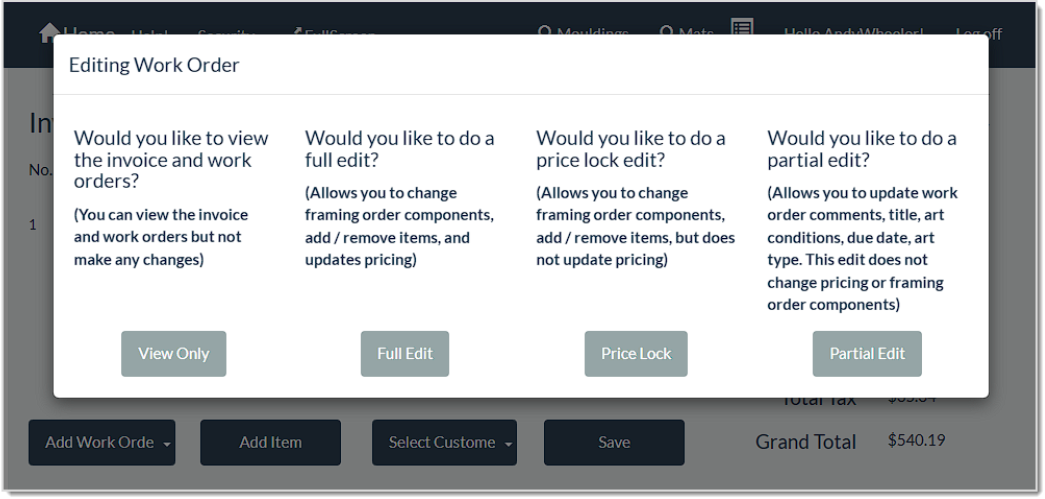Click the partial edit question heading
Image resolution: width=1045 pixels, height=499 pixels.
[x=862, y=149]
